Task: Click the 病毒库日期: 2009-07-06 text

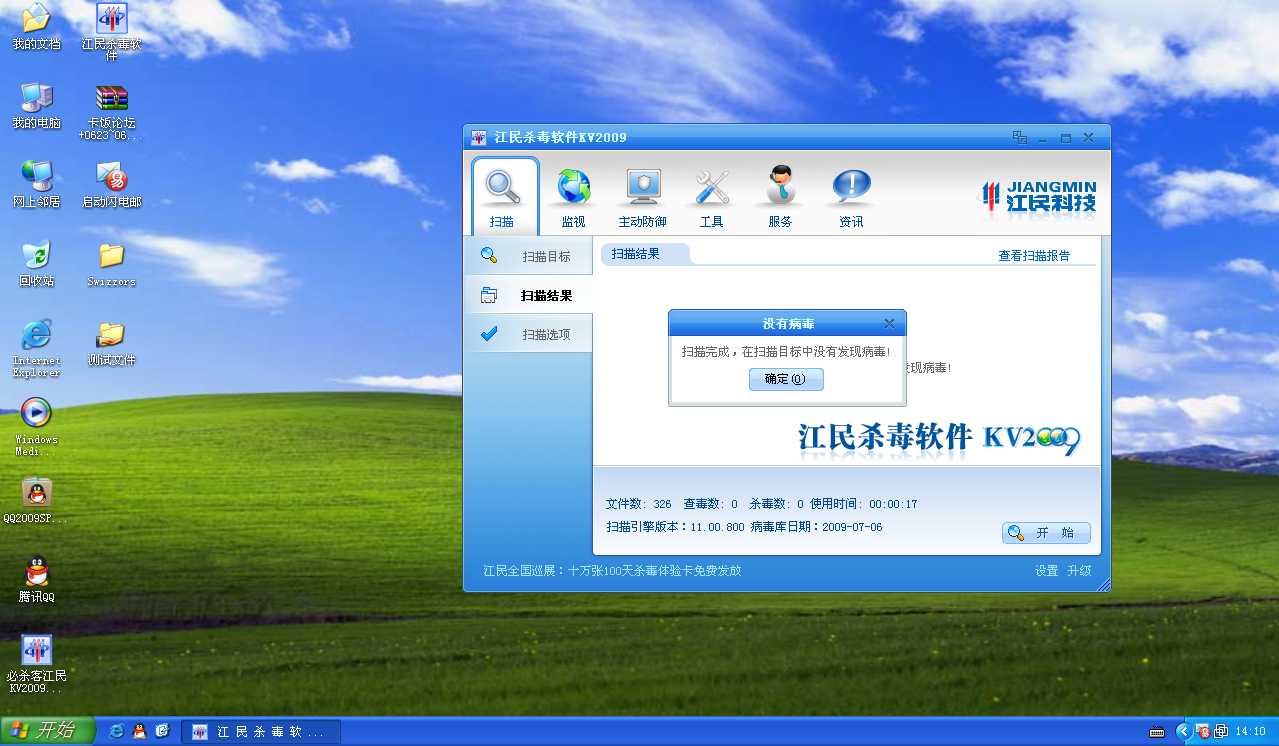Action: [x=817, y=526]
